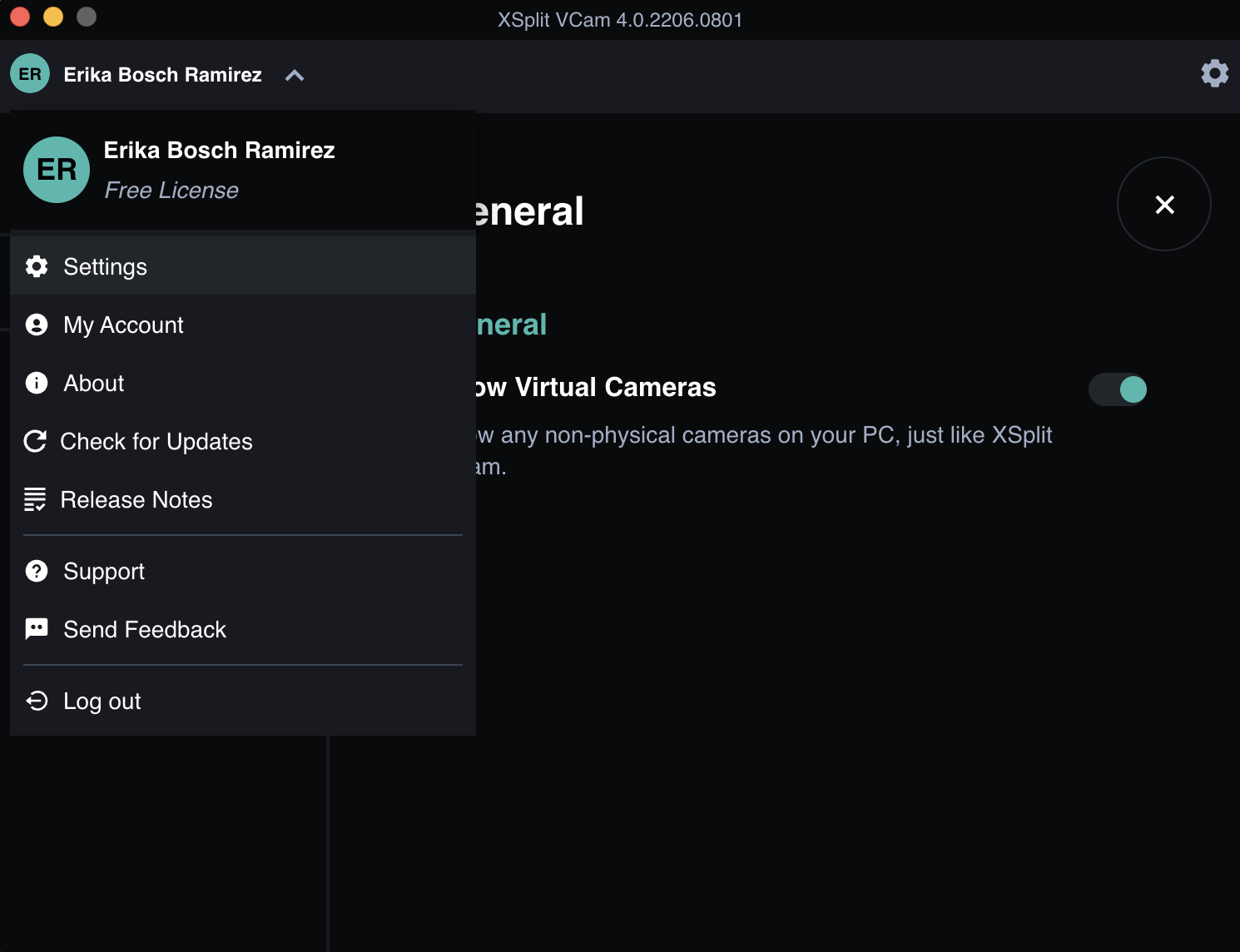Click the gear icon in top-right corner

[1214, 73]
